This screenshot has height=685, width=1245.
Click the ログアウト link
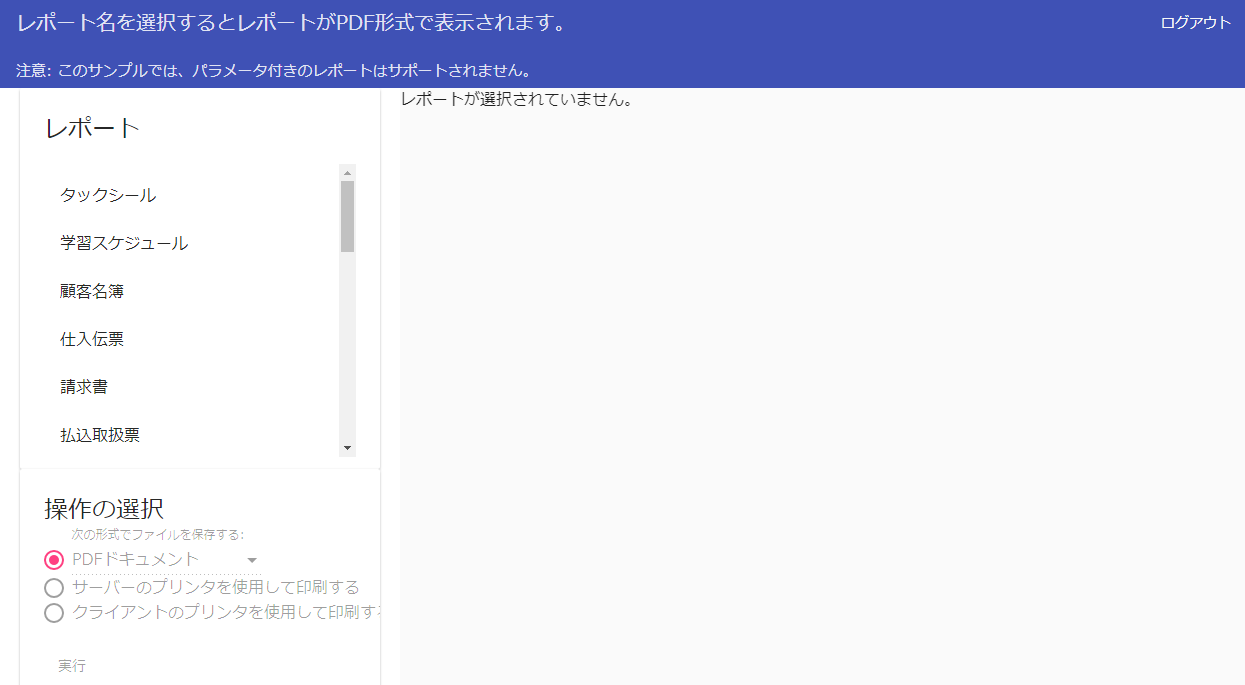click(x=1195, y=23)
